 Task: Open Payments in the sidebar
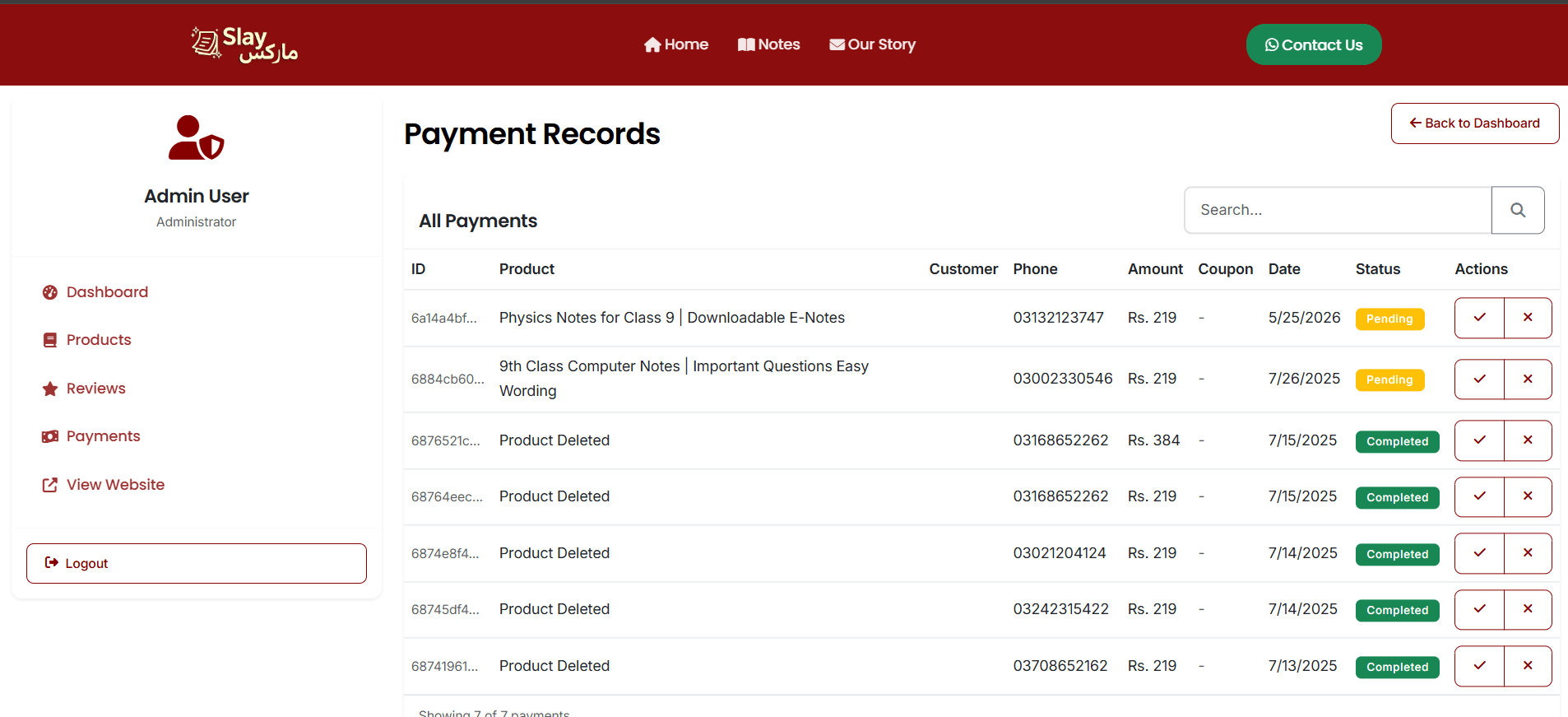point(104,436)
